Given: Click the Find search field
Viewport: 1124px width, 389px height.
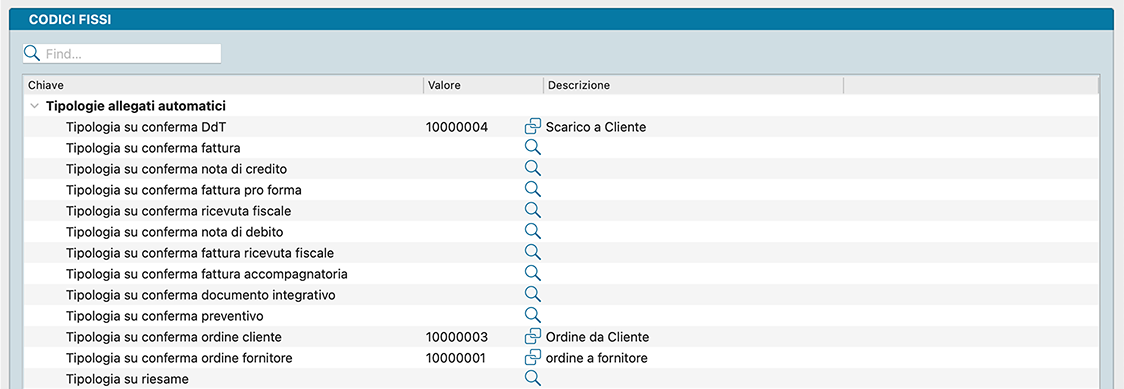Looking at the screenshot, I should pyautogui.click(x=122, y=54).
